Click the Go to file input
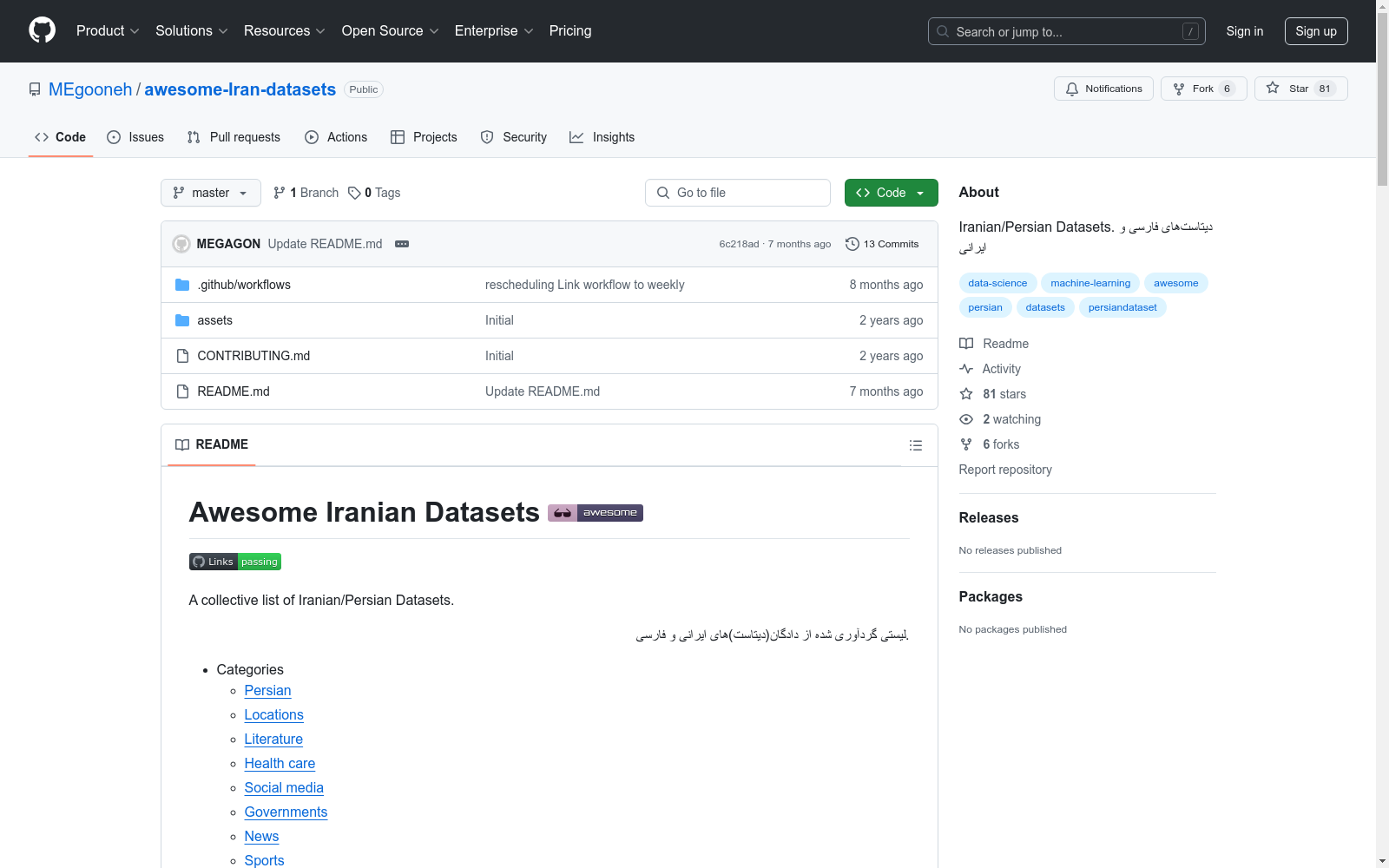Image resolution: width=1389 pixels, height=868 pixels. point(738,193)
